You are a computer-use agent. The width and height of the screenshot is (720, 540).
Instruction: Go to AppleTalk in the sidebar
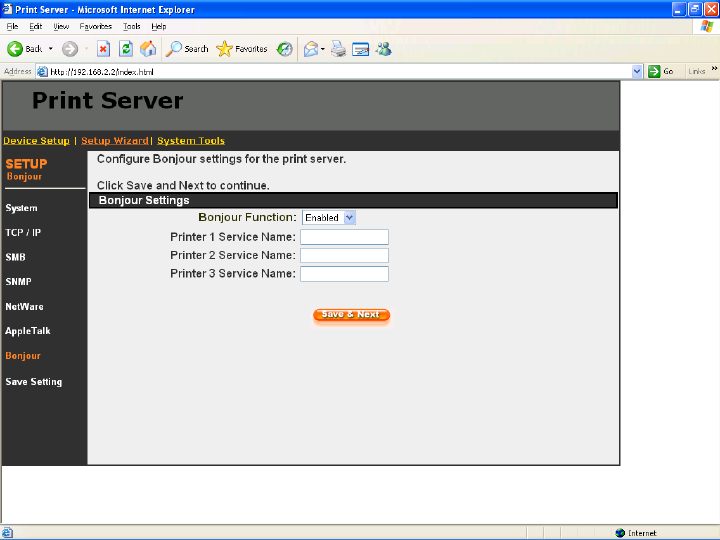click(28, 331)
